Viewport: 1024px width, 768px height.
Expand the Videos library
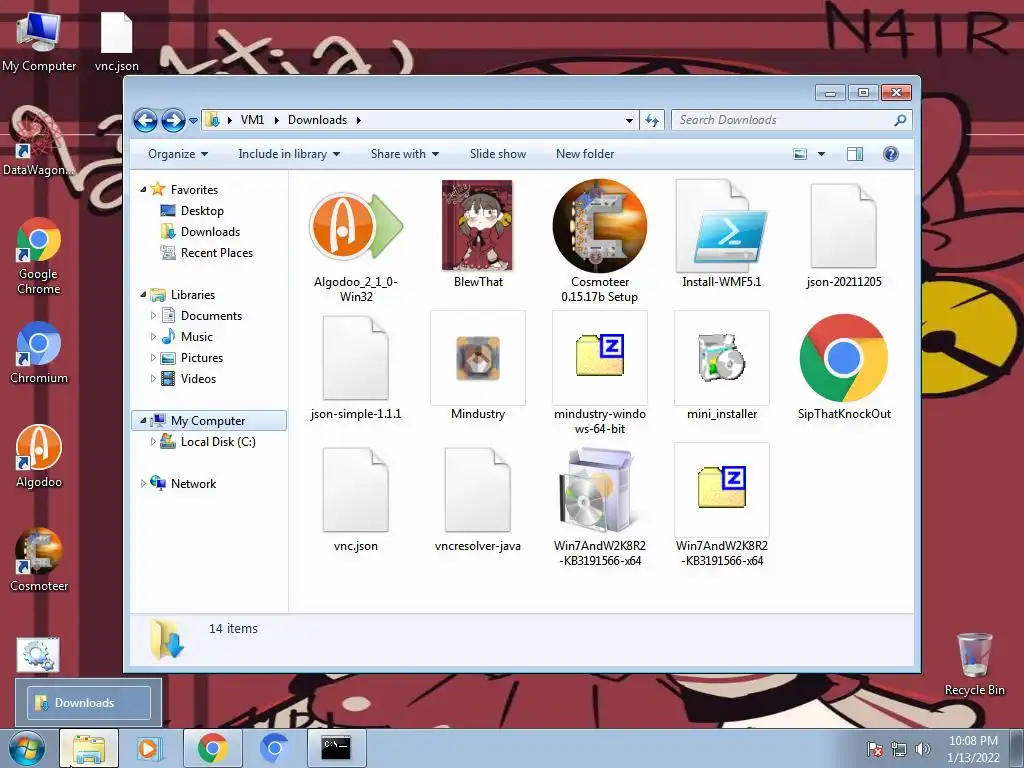coord(153,379)
